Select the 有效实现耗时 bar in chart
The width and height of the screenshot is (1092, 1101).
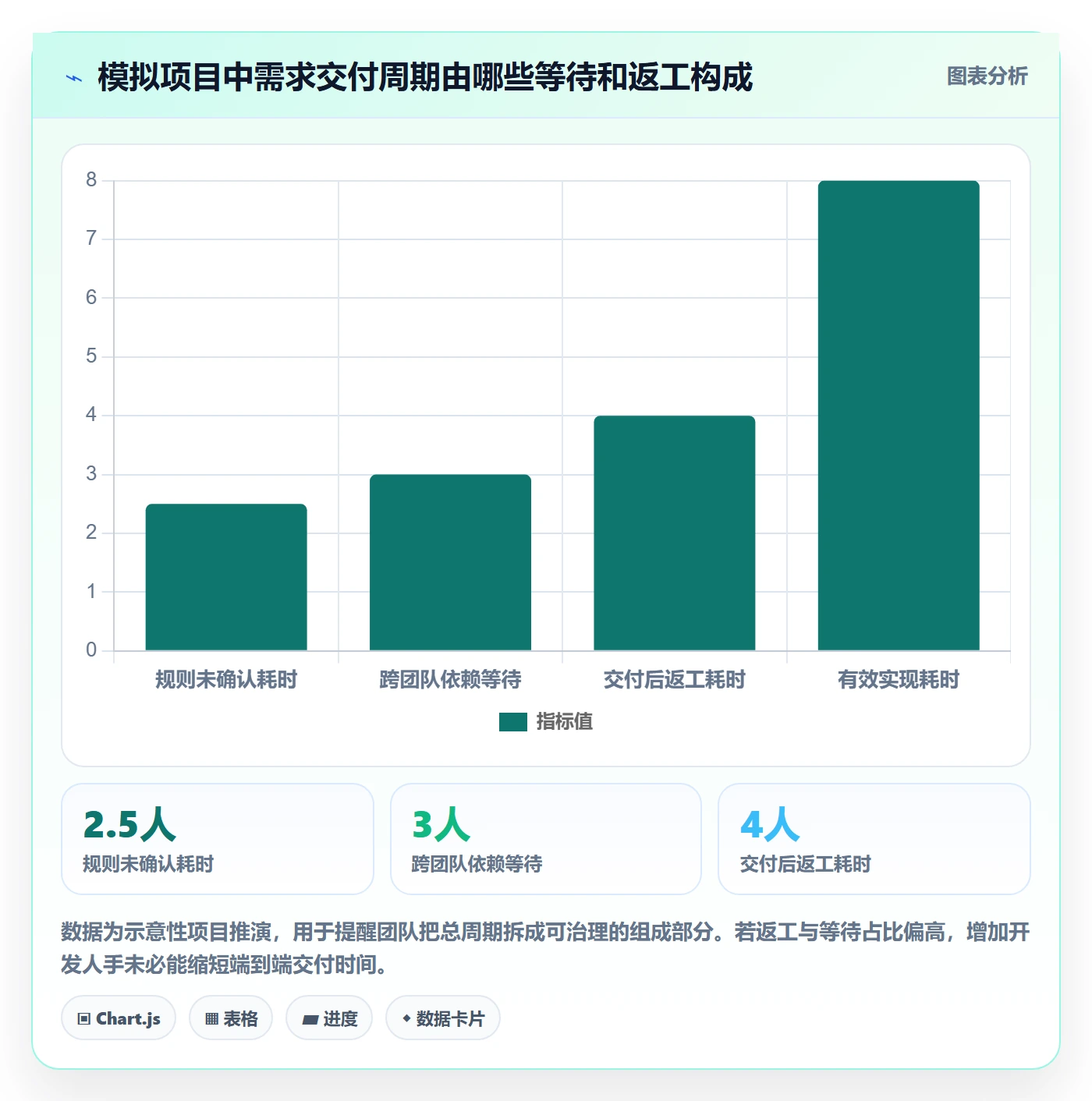[899, 416]
